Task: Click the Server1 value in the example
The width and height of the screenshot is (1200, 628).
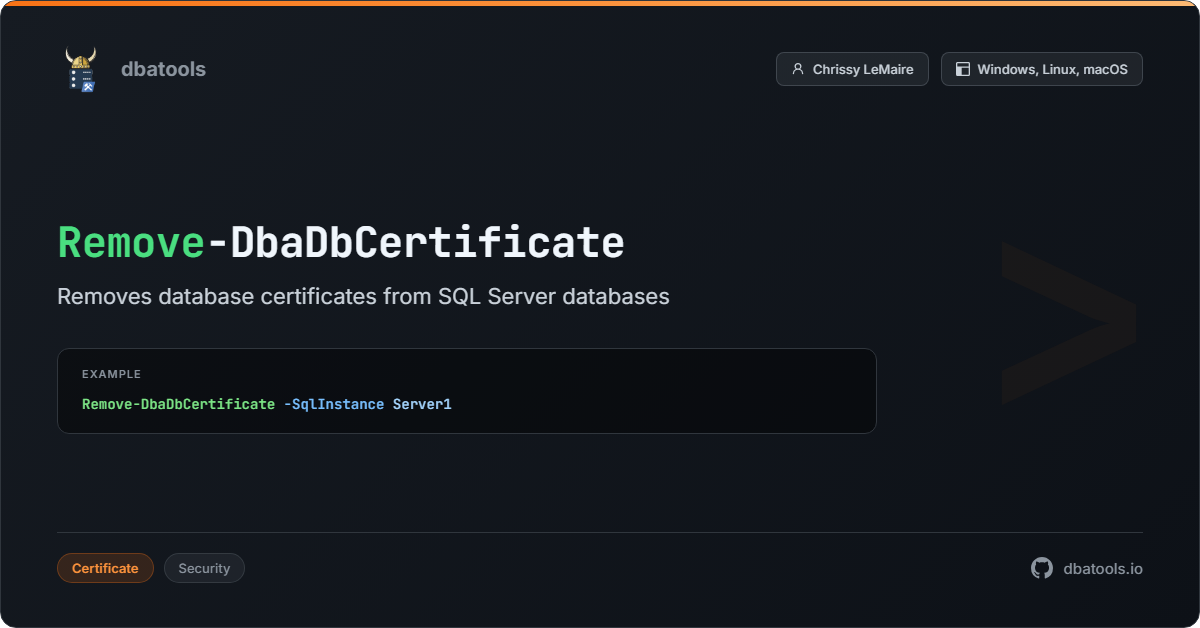Action: click(422, 404)
